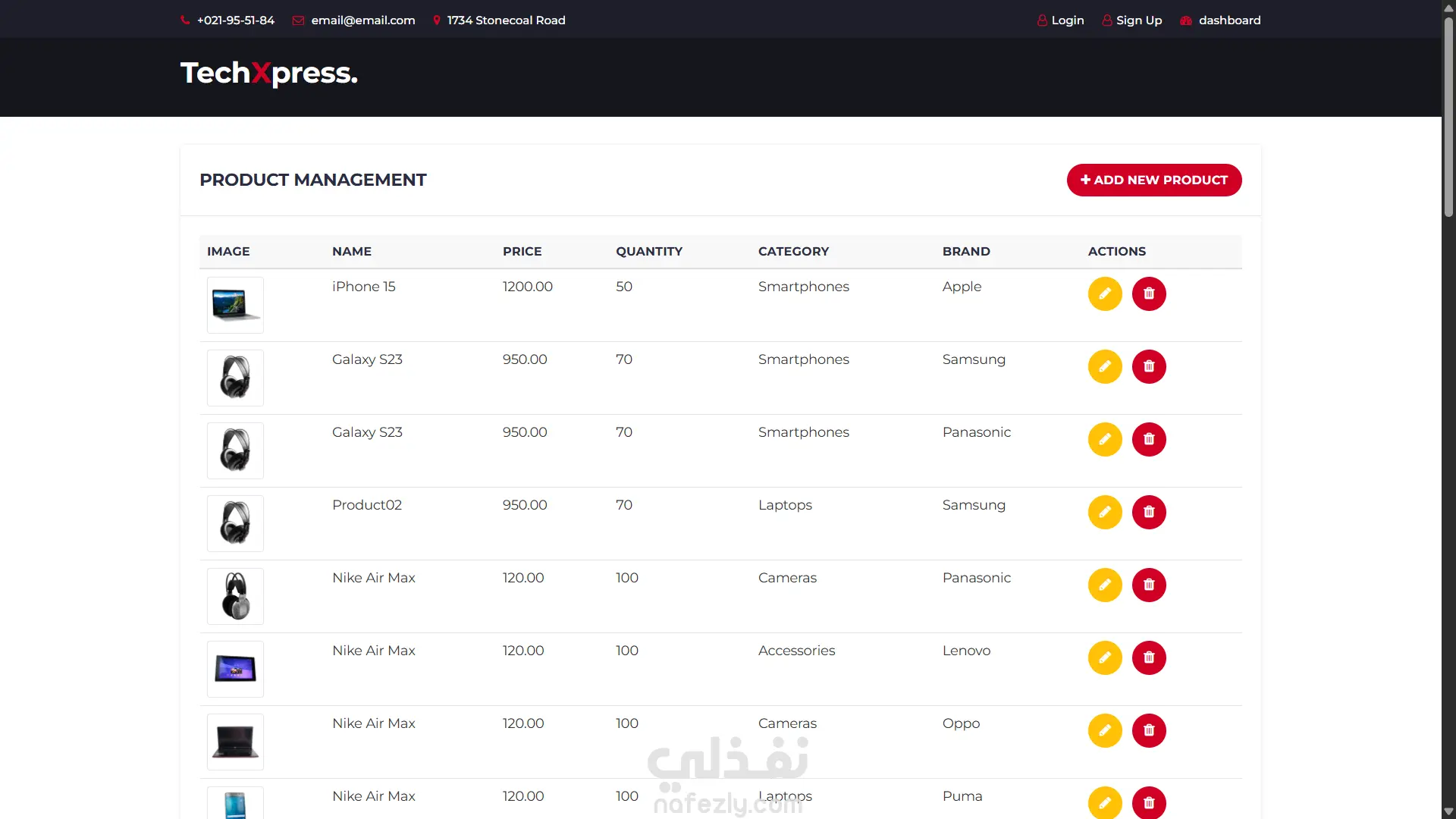1456x819 pixels.
Task: Click the TechXpress logo
Action: (x=268, y=74)
